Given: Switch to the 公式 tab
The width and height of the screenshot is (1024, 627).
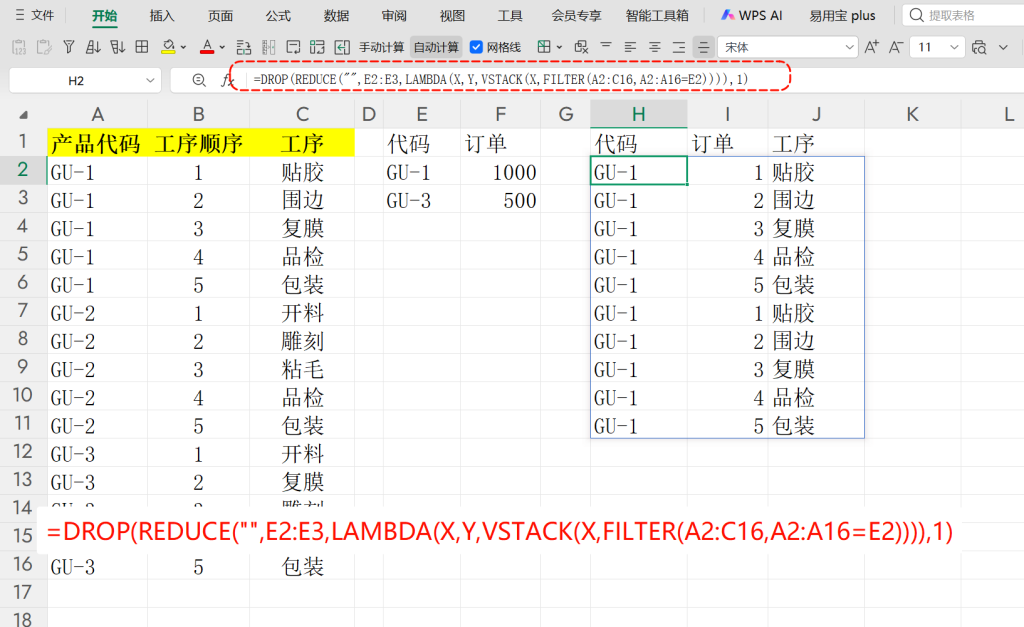Looking at the screenshot, I should tap(278, 15).
